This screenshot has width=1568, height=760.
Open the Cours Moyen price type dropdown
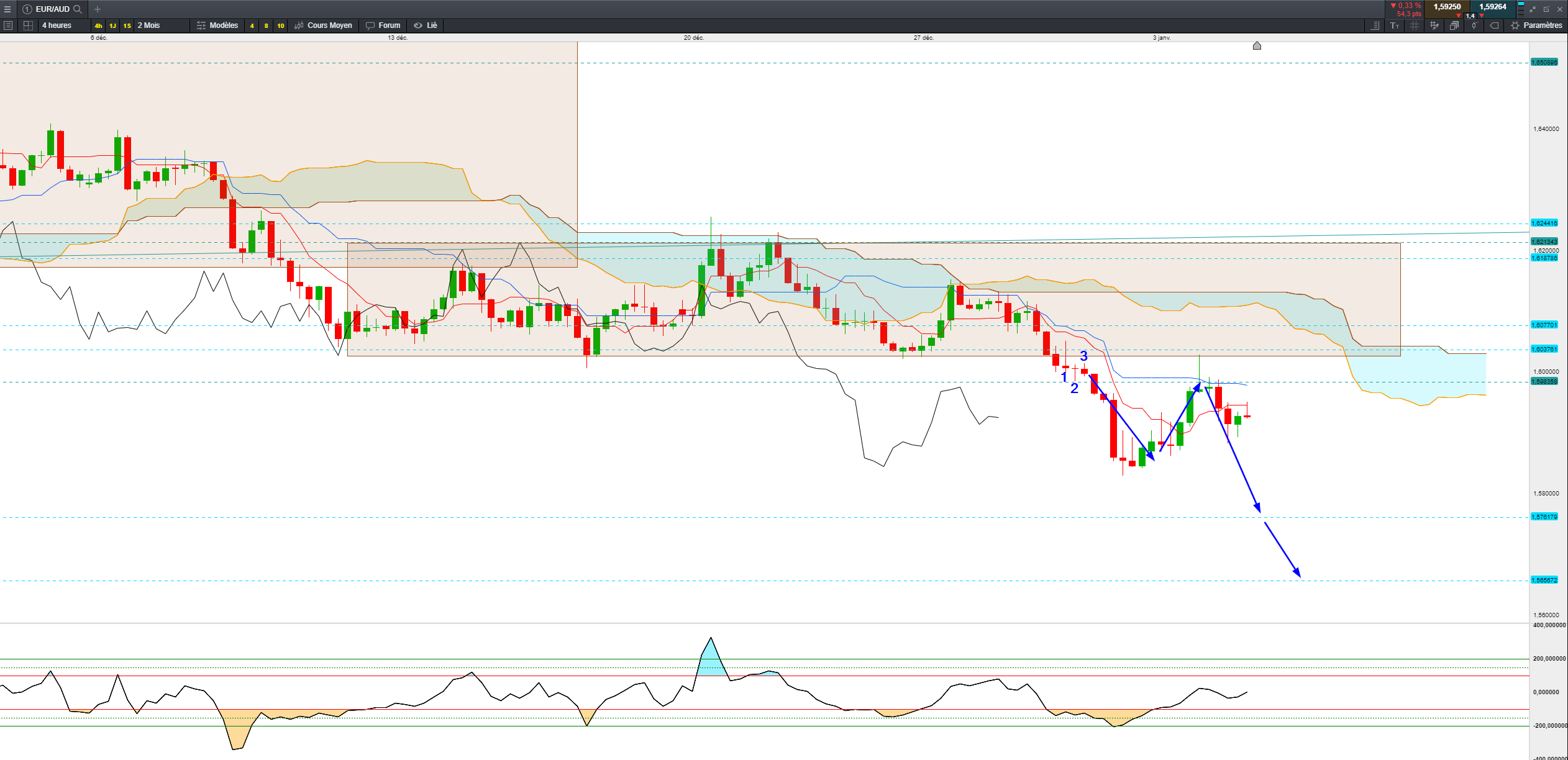click(x=324, y=25)
